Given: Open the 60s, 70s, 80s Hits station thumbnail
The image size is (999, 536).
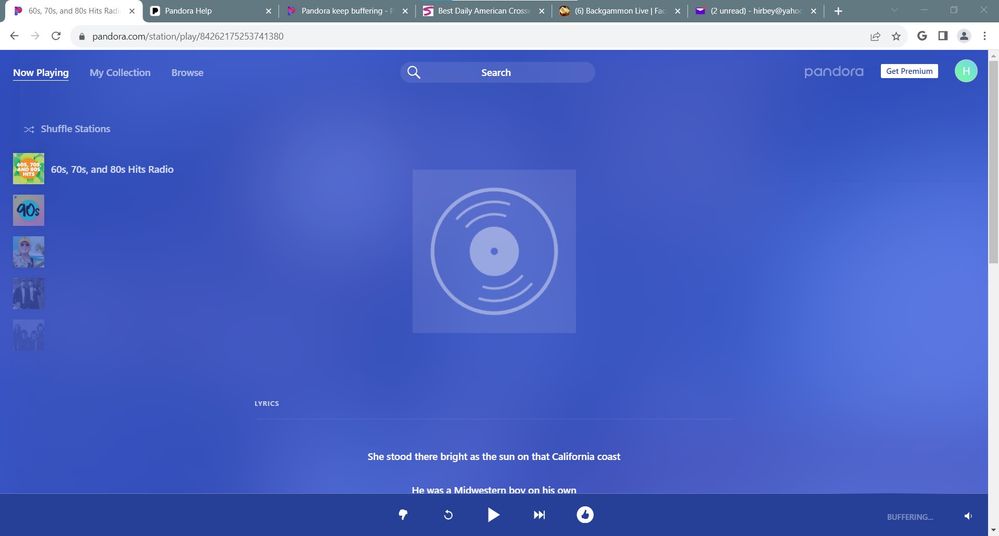Looking at the screenshot, I should pyautogui.click(x=29, y=169).
